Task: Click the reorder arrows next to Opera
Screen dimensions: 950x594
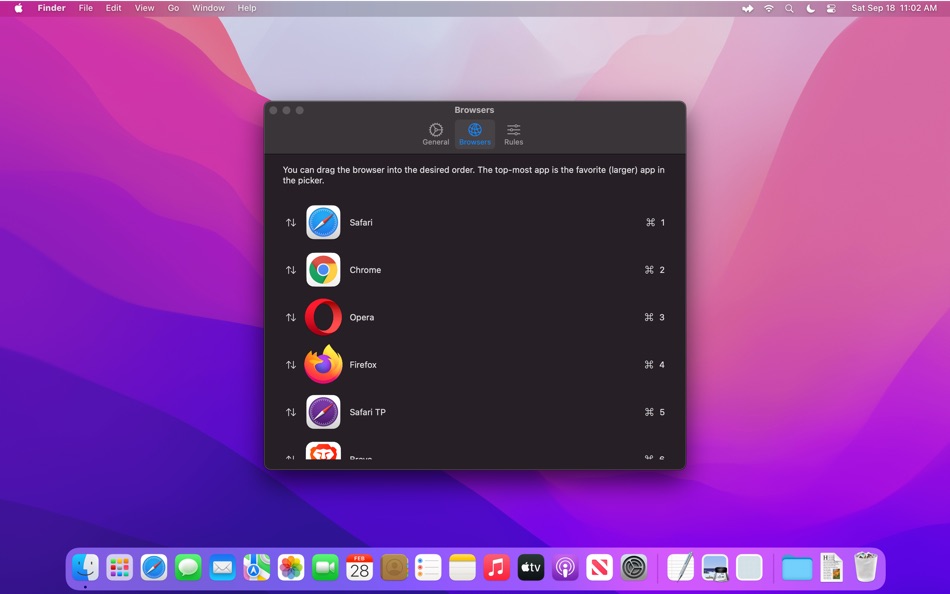Action: [291, 317]
